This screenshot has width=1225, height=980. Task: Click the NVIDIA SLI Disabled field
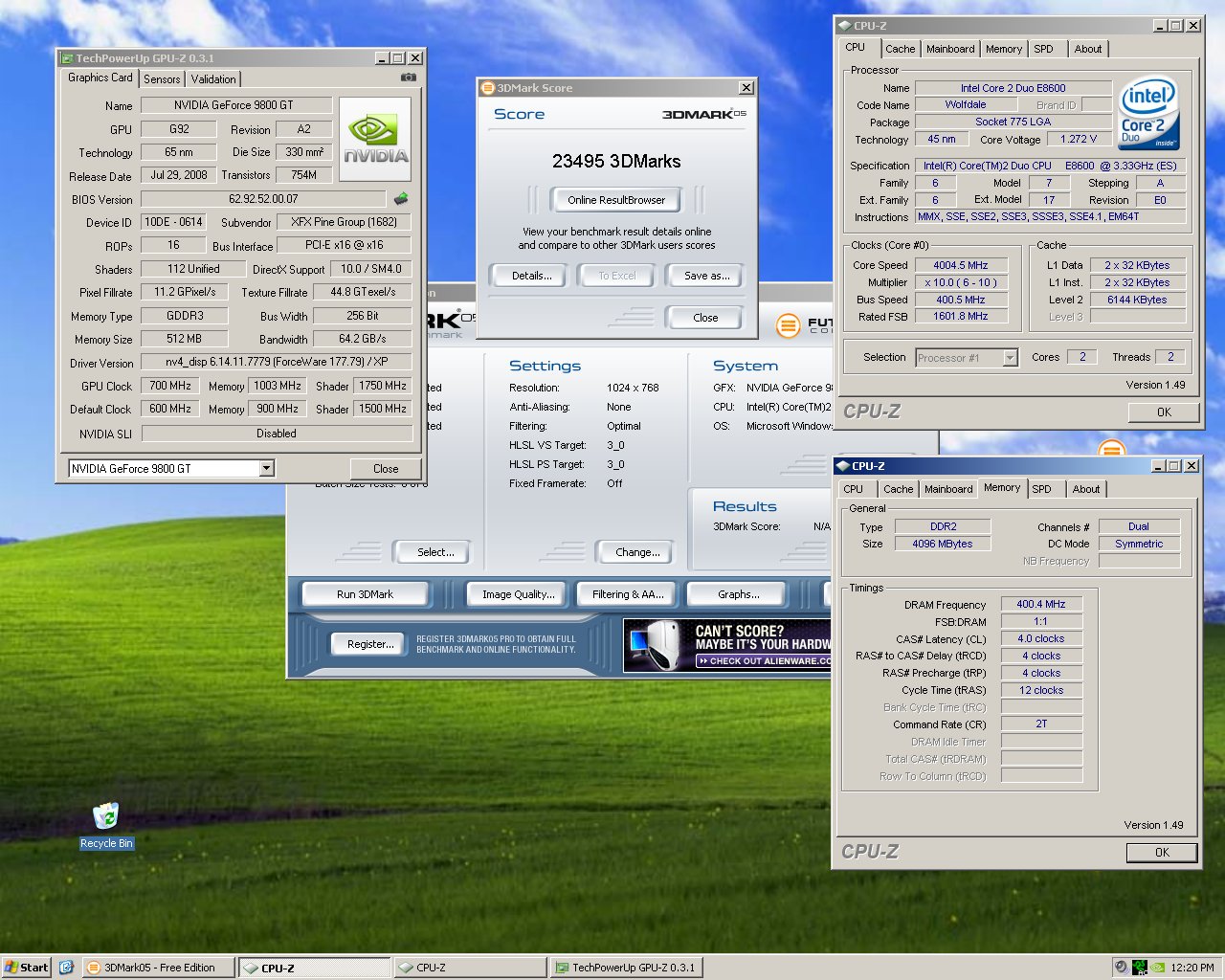pos(277,434)
